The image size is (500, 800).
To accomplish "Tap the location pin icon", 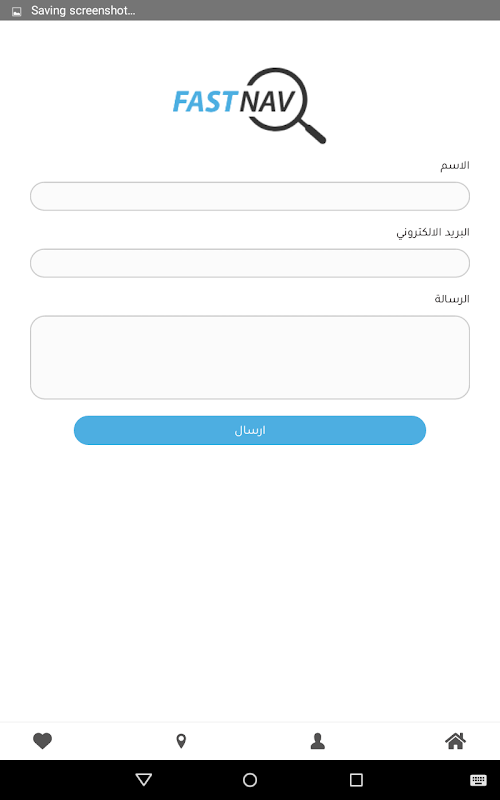I will coord(181,741).
